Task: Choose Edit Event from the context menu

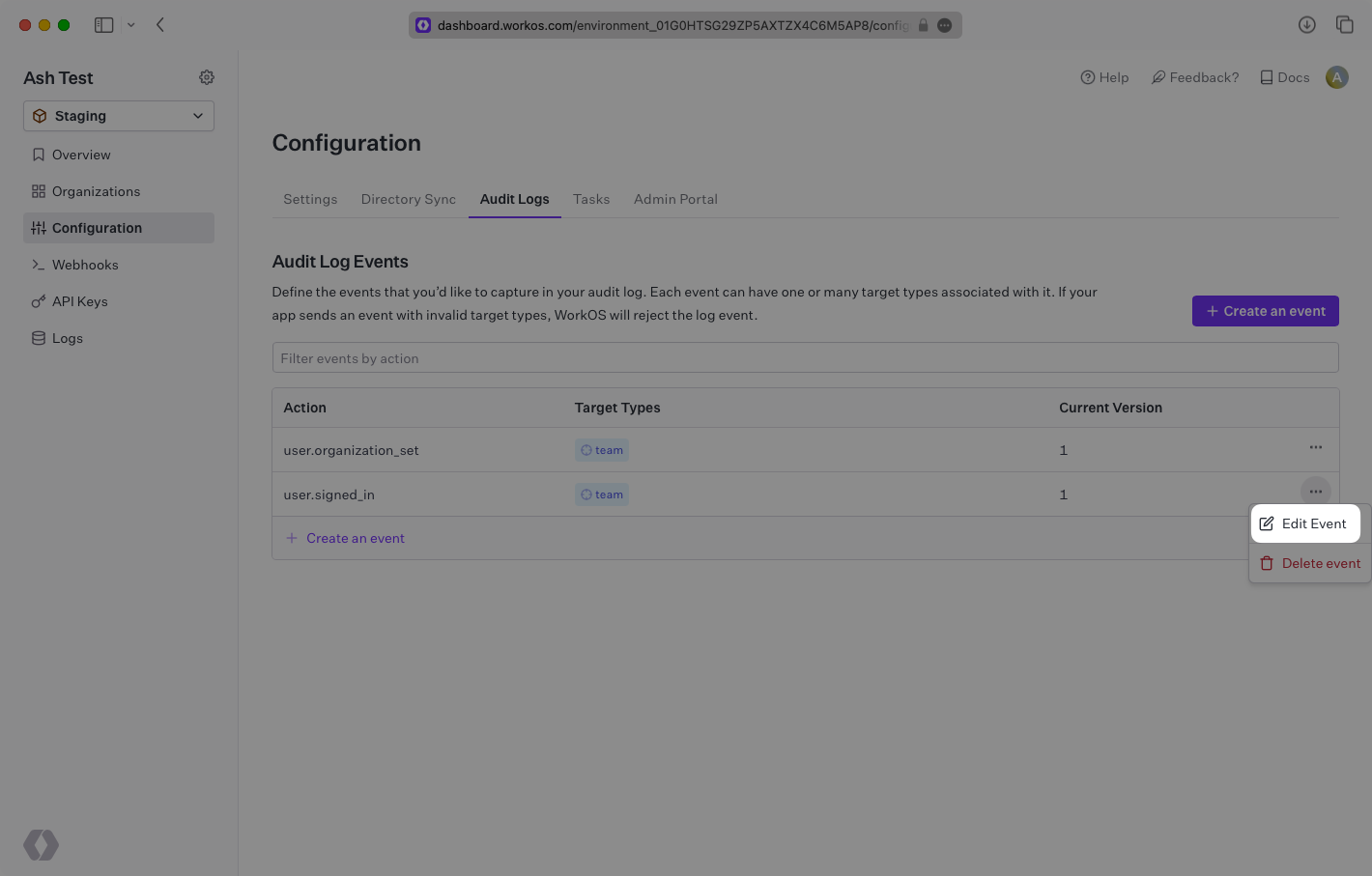Action: tap(1305, 523)
